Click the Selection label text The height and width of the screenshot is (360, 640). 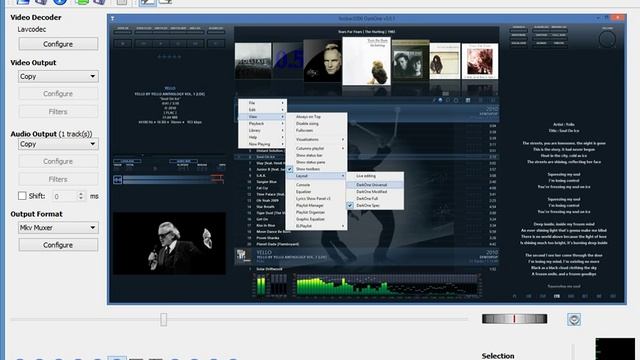498,356
